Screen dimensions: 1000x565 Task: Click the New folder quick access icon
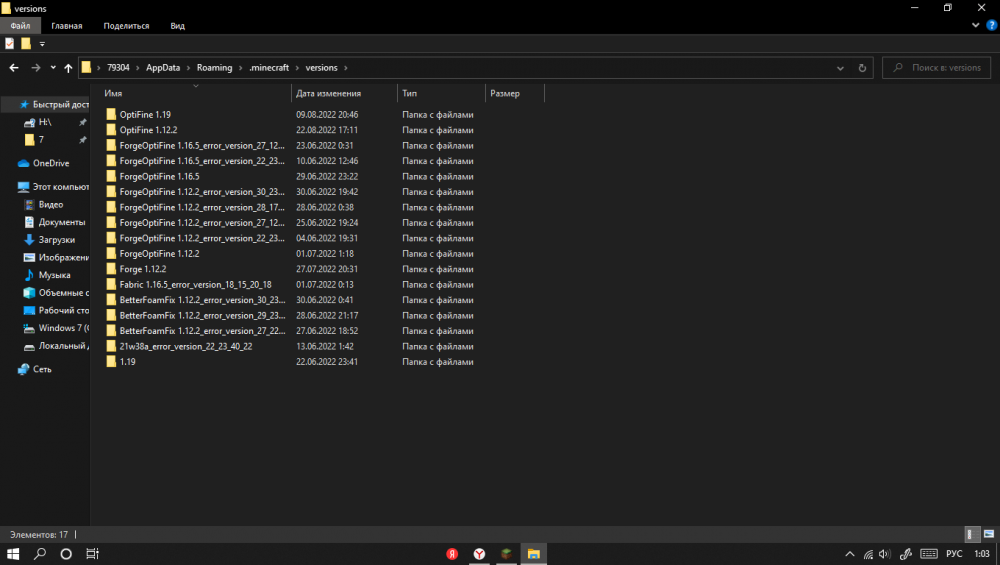point(26,43)
